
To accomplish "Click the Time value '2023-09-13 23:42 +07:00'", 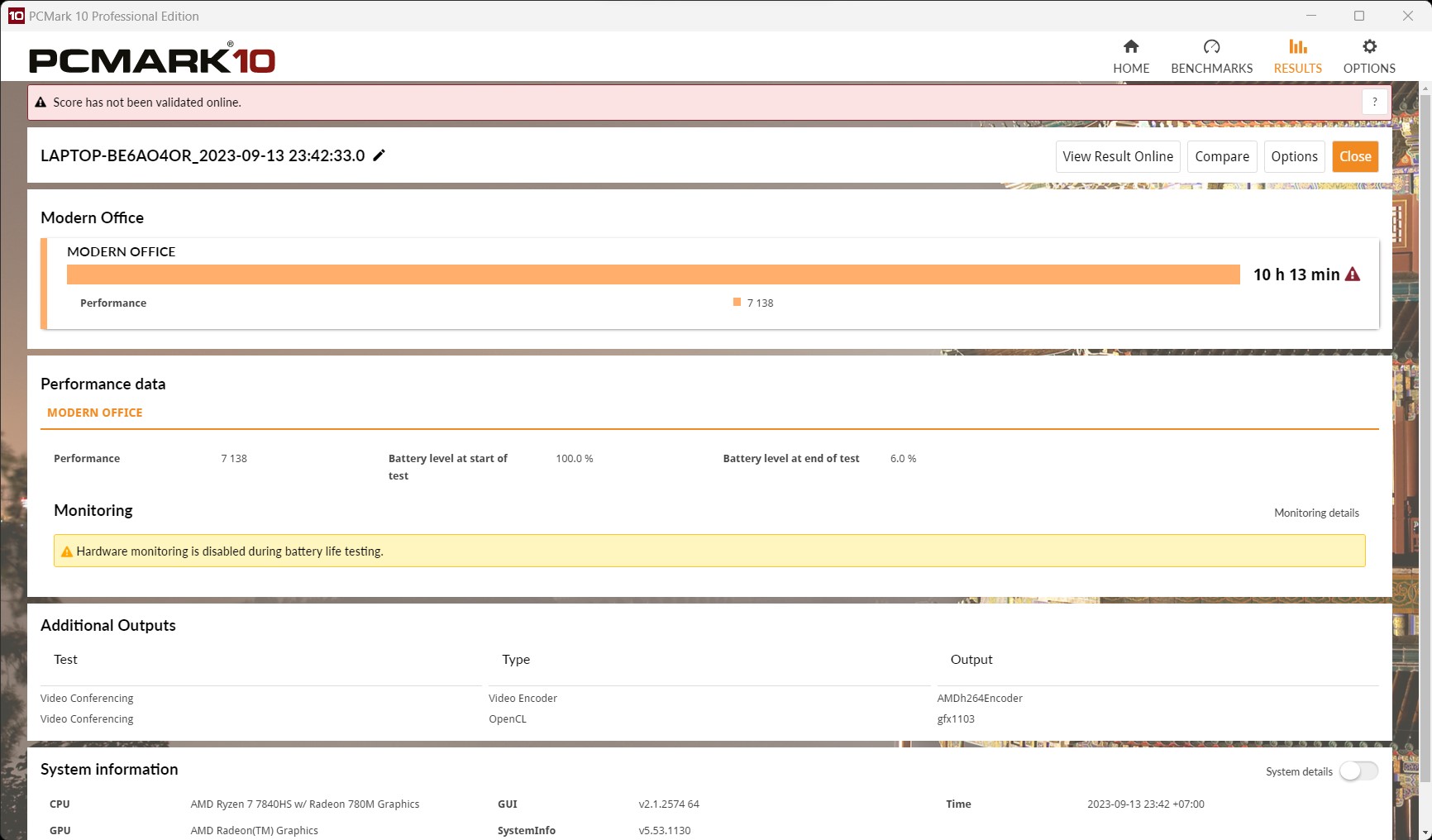I will click(x=1146, y=804).
